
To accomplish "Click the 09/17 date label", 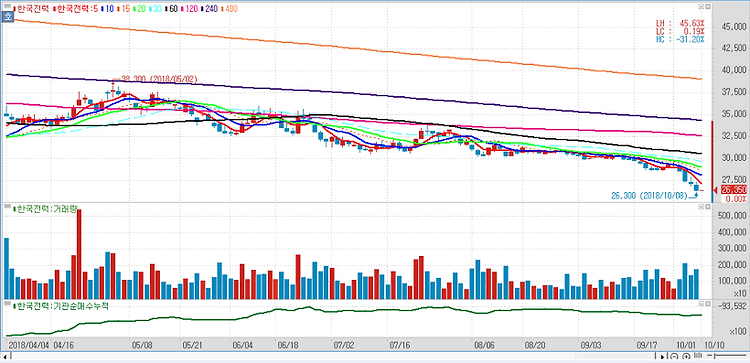I will pyautogui.click(x=647, y=344).
